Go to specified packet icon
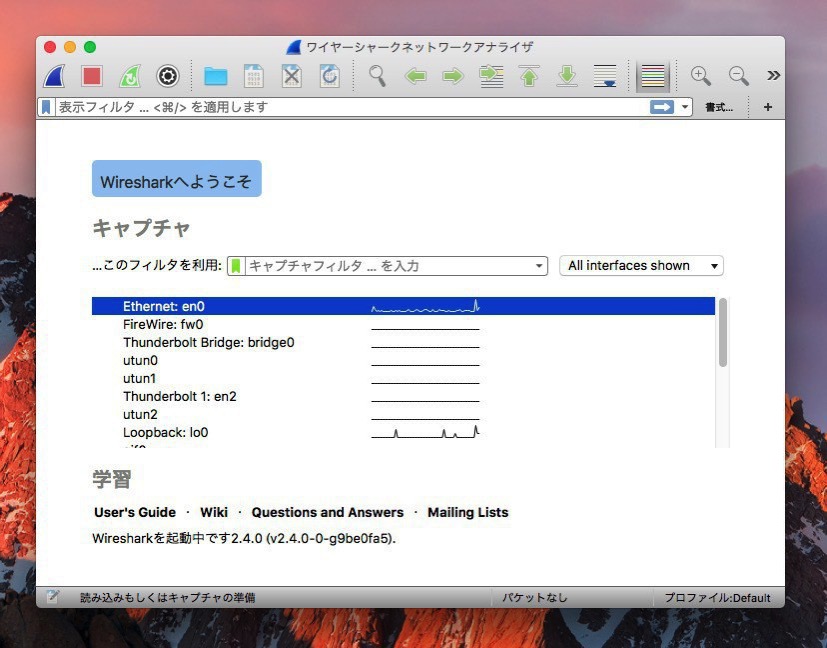 (491, 76)
